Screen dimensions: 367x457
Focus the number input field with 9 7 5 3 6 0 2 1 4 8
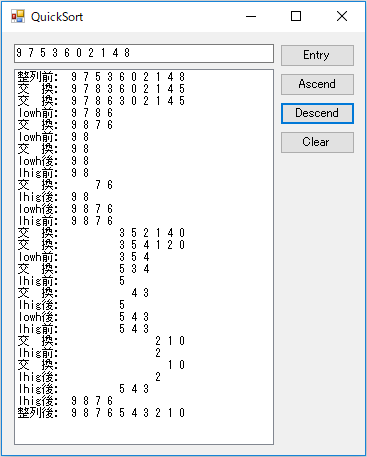(x=144, y=53)
